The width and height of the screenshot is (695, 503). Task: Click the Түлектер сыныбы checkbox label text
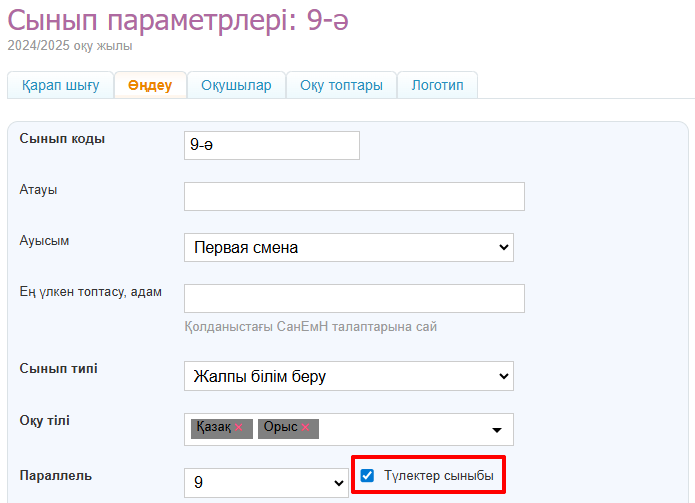tap(438, 476)
